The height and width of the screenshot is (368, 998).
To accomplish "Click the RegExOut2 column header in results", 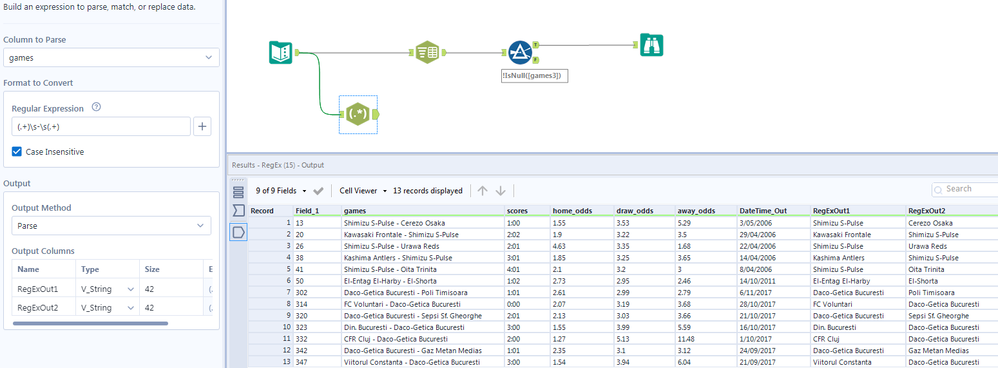I will [951, 211].
